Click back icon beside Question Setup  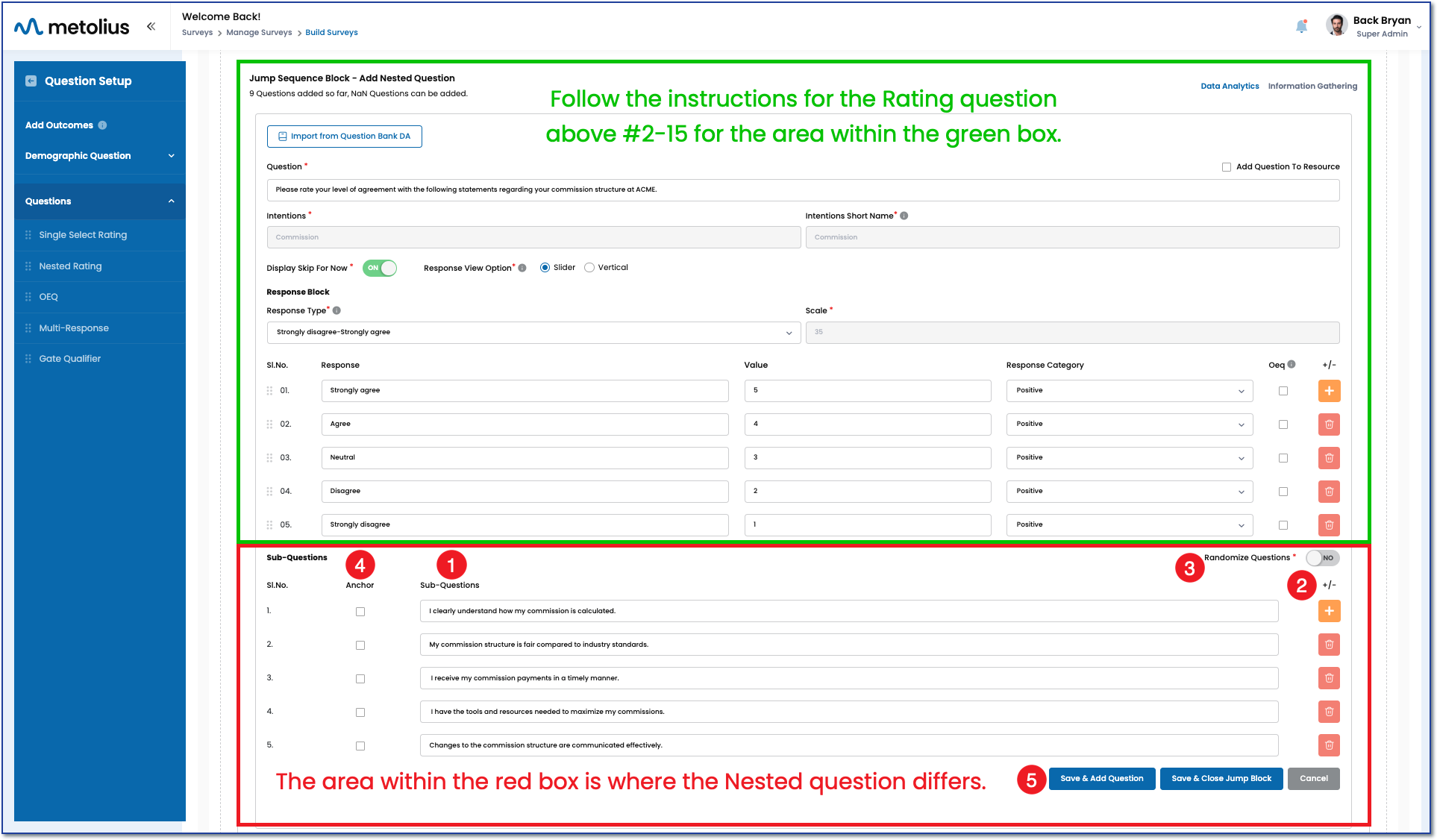pos(31,81)
